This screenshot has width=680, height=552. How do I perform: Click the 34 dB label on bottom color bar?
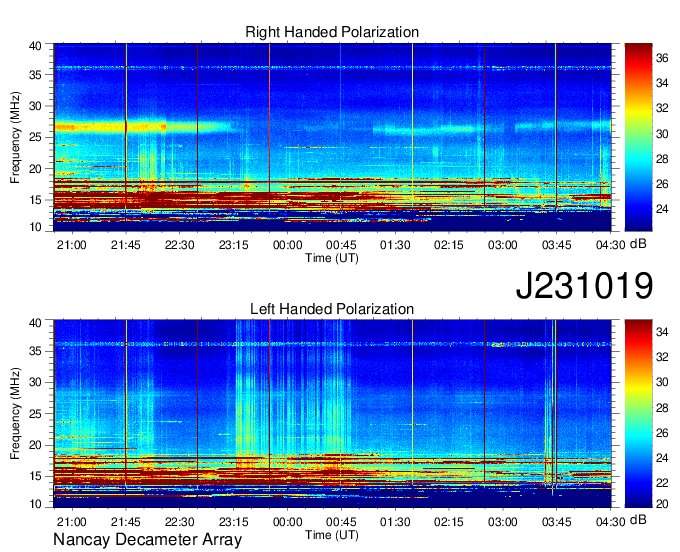[662, 333]
